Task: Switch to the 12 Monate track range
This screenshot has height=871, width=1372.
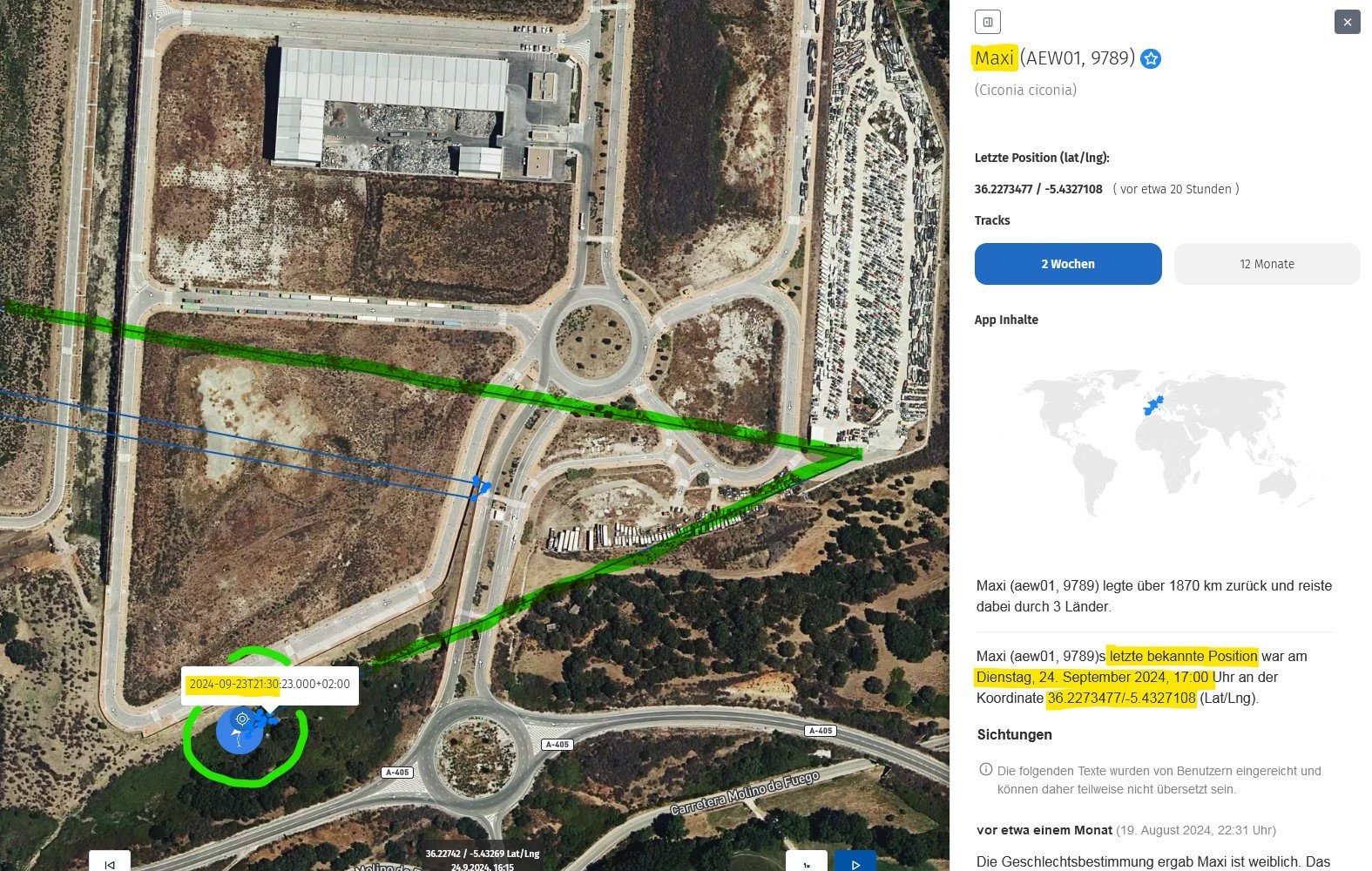Action: point(1267,264)
